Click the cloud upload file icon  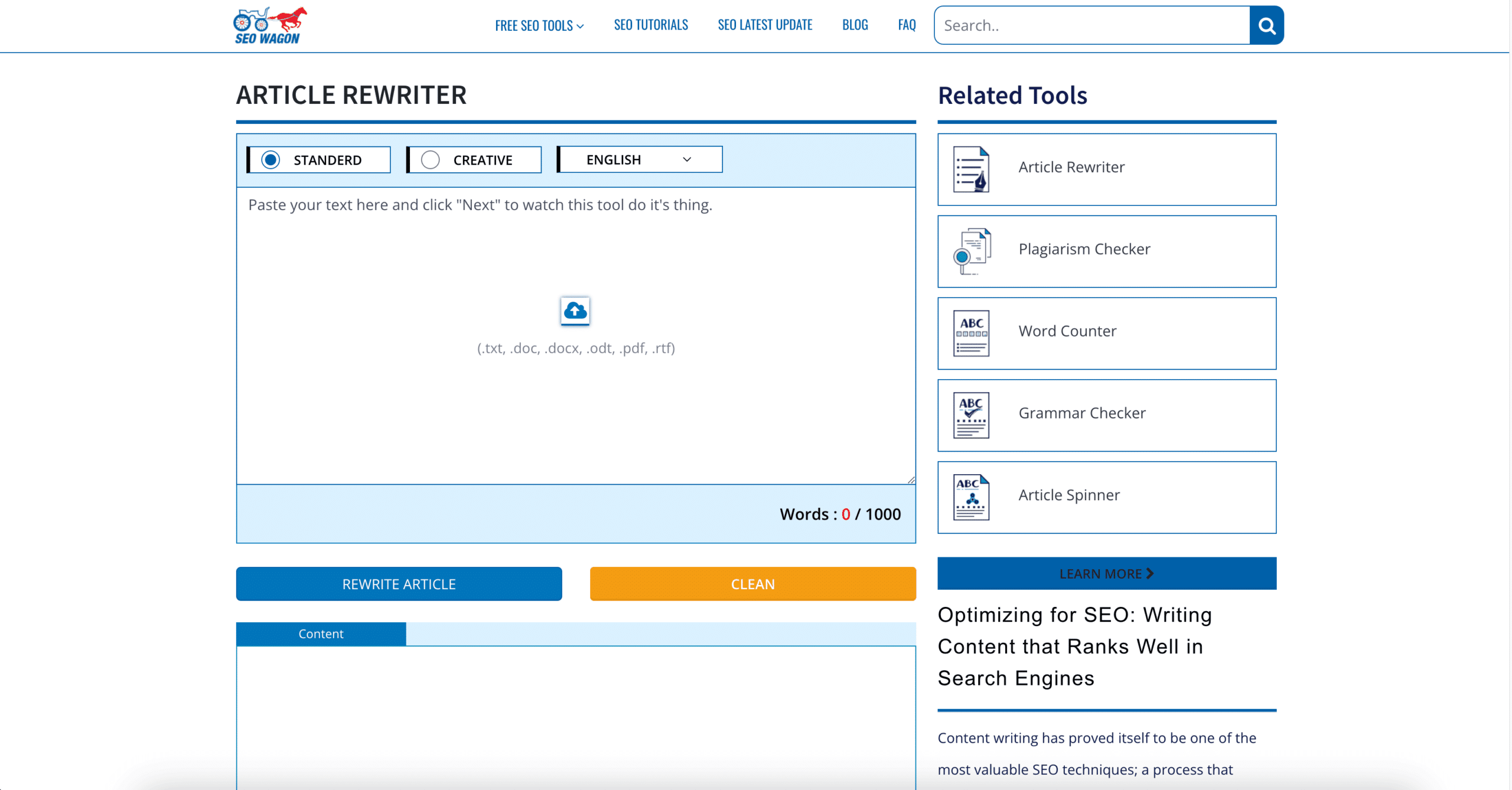pyautogui.click(x=575, y=311)
